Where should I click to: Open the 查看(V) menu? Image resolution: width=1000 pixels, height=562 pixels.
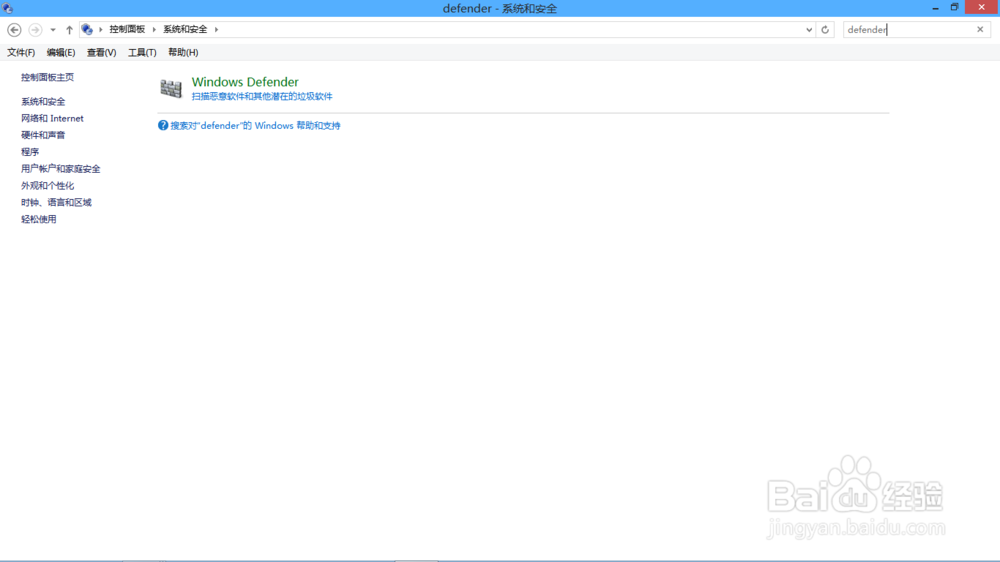pyautogui.click(x=101, y=52)
